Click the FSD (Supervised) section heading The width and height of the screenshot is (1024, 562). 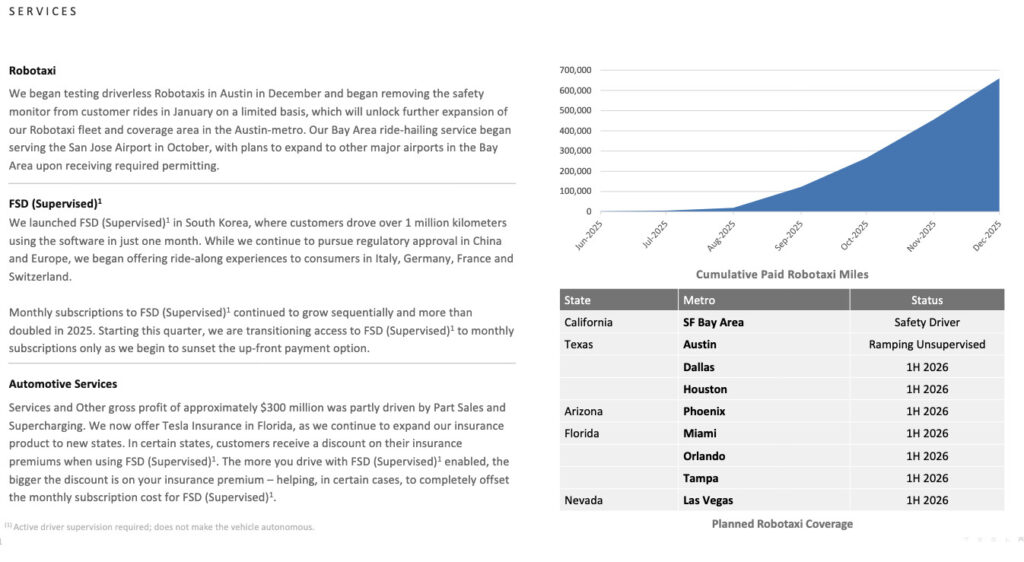click(55, 202)
